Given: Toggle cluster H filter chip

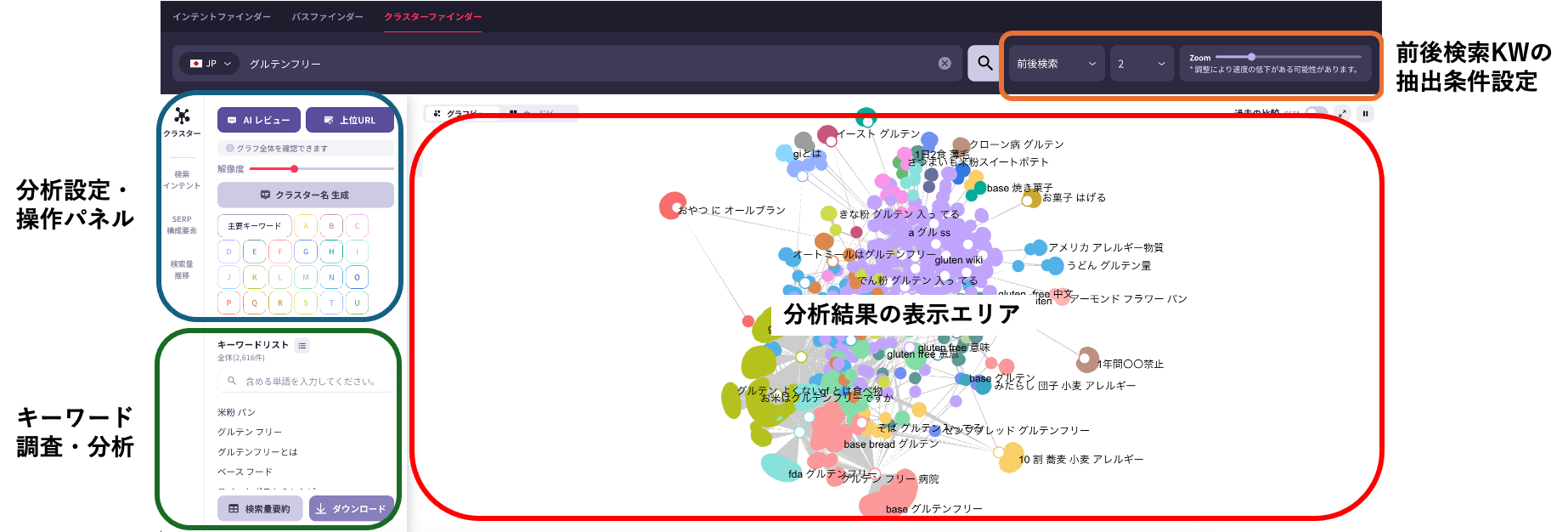Looking at the screenshot, I should coord(331,252).
